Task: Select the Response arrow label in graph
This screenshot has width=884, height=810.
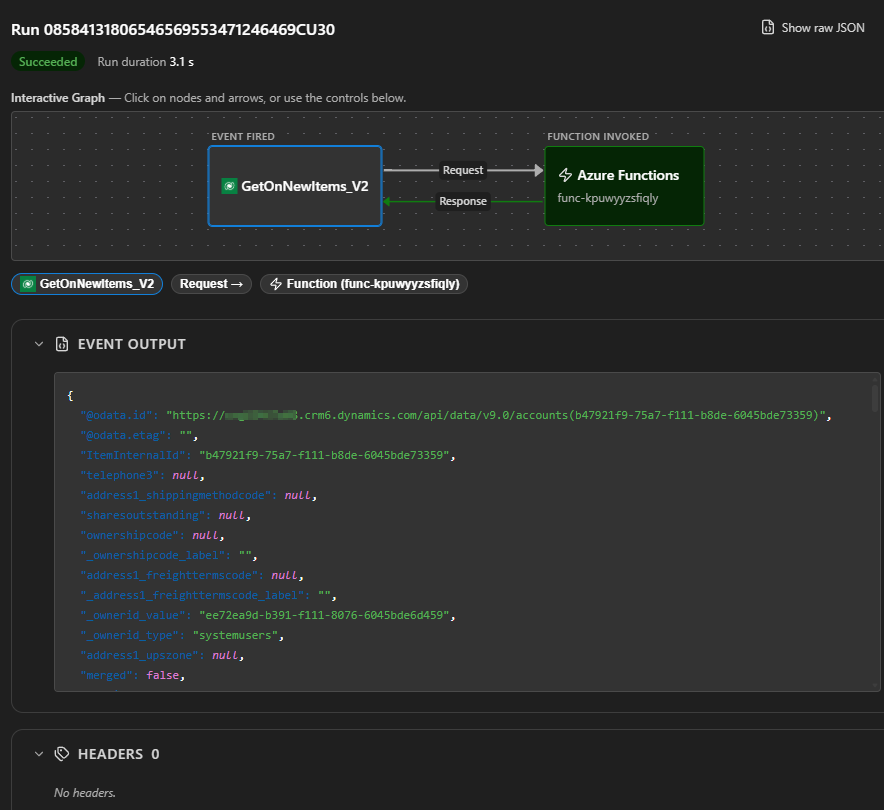Action: pos(463,201)
